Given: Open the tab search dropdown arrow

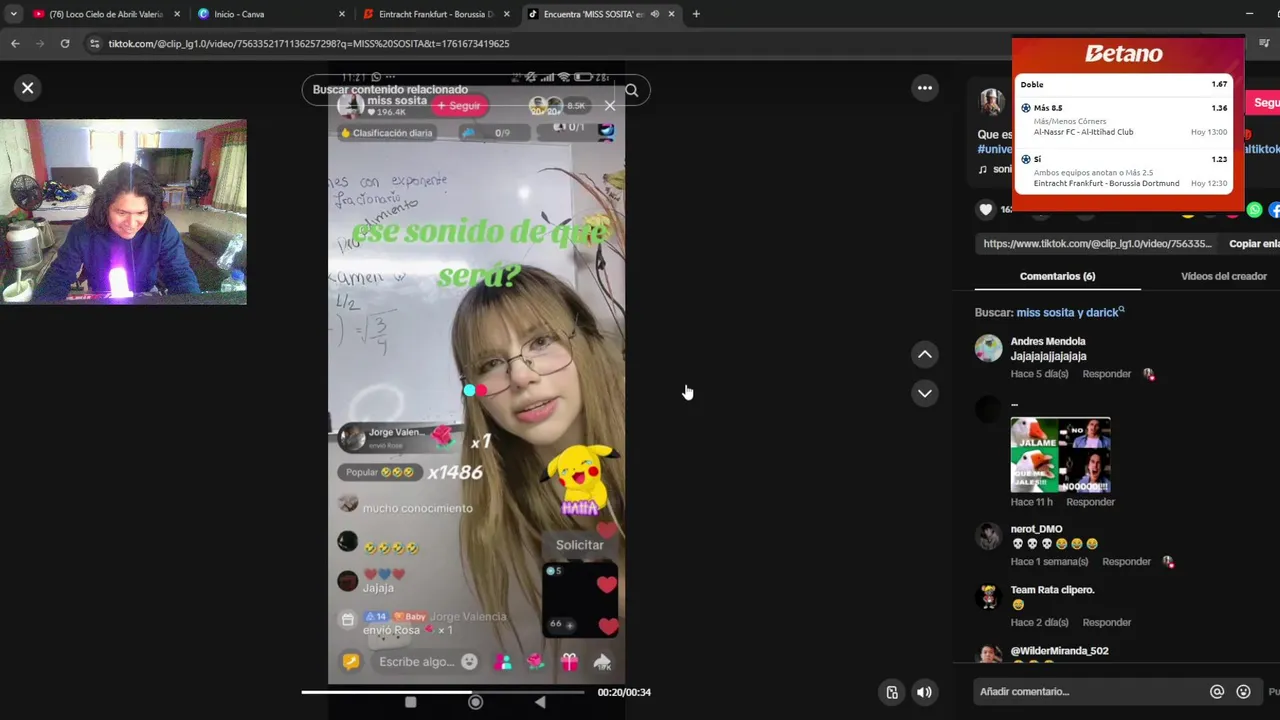Looking at the screenshot, I should click(13, 14).
